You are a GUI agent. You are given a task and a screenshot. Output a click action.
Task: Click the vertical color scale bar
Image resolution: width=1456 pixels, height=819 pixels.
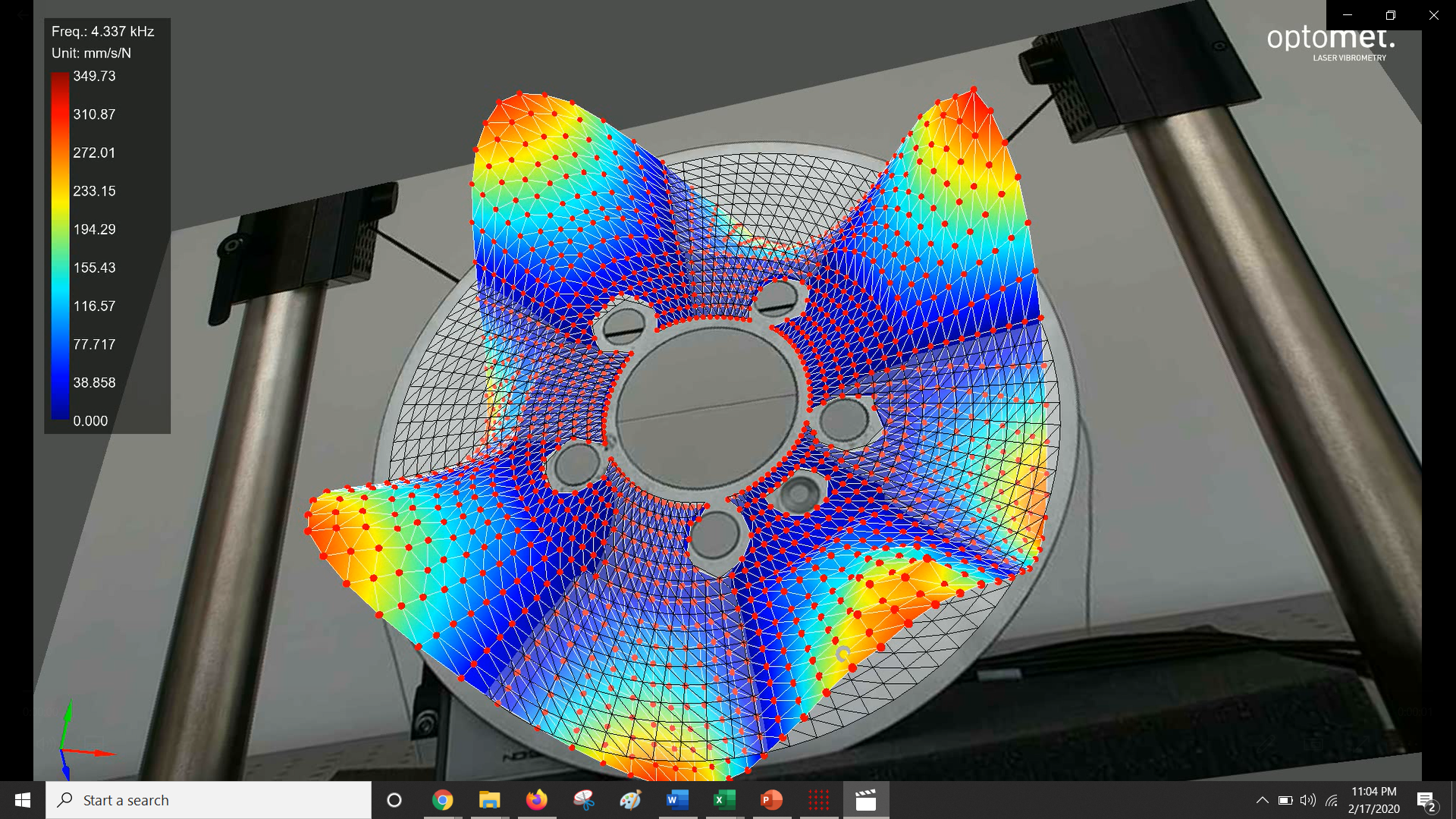click(60, 246)
